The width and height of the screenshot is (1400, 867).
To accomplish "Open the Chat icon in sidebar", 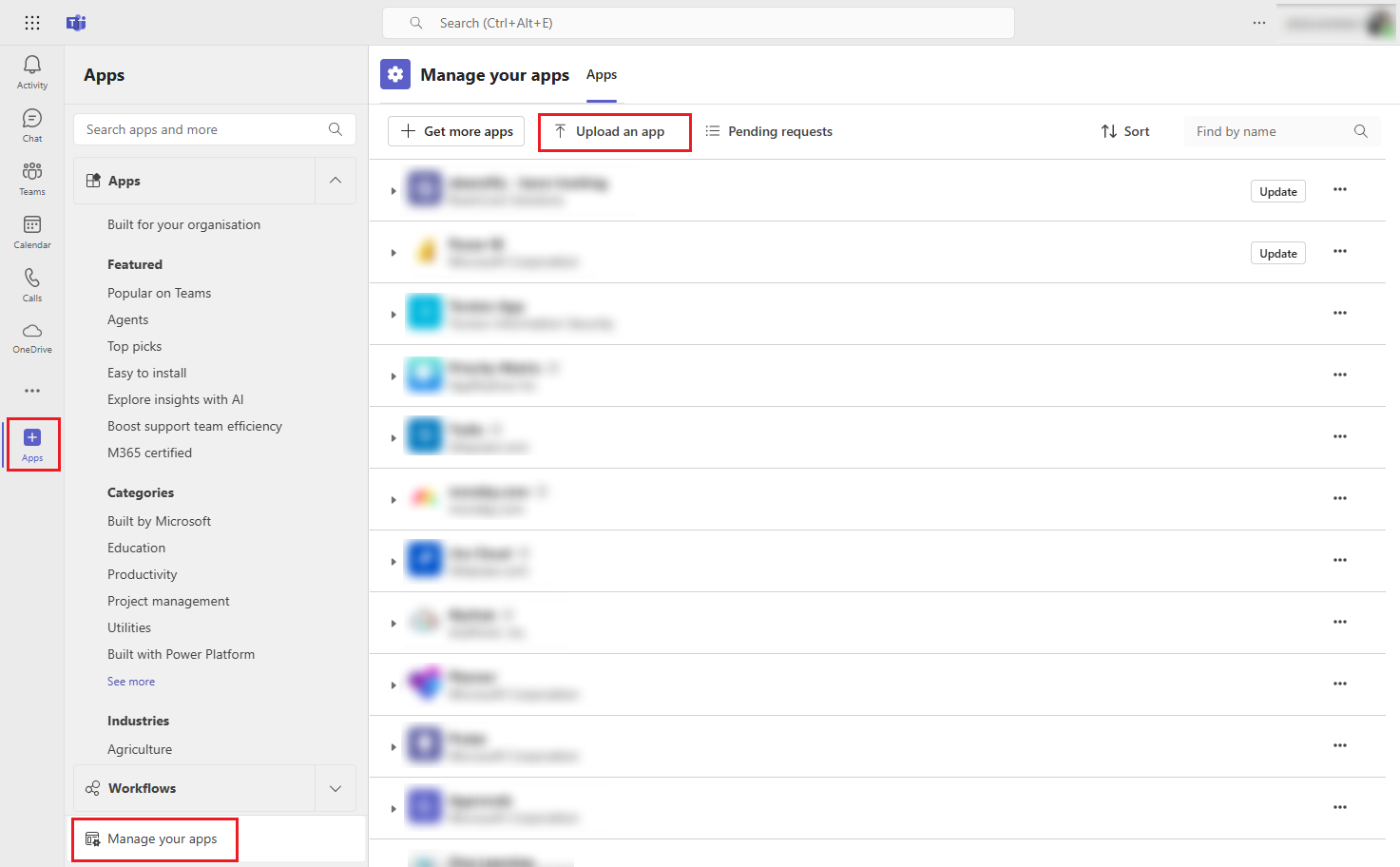I will (31, 121).
